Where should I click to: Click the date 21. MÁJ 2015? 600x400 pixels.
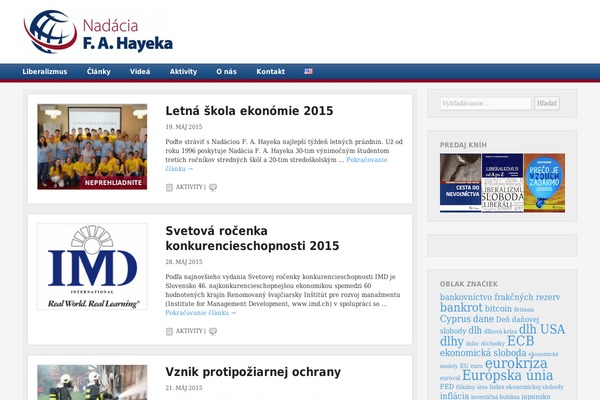(184, 388)
